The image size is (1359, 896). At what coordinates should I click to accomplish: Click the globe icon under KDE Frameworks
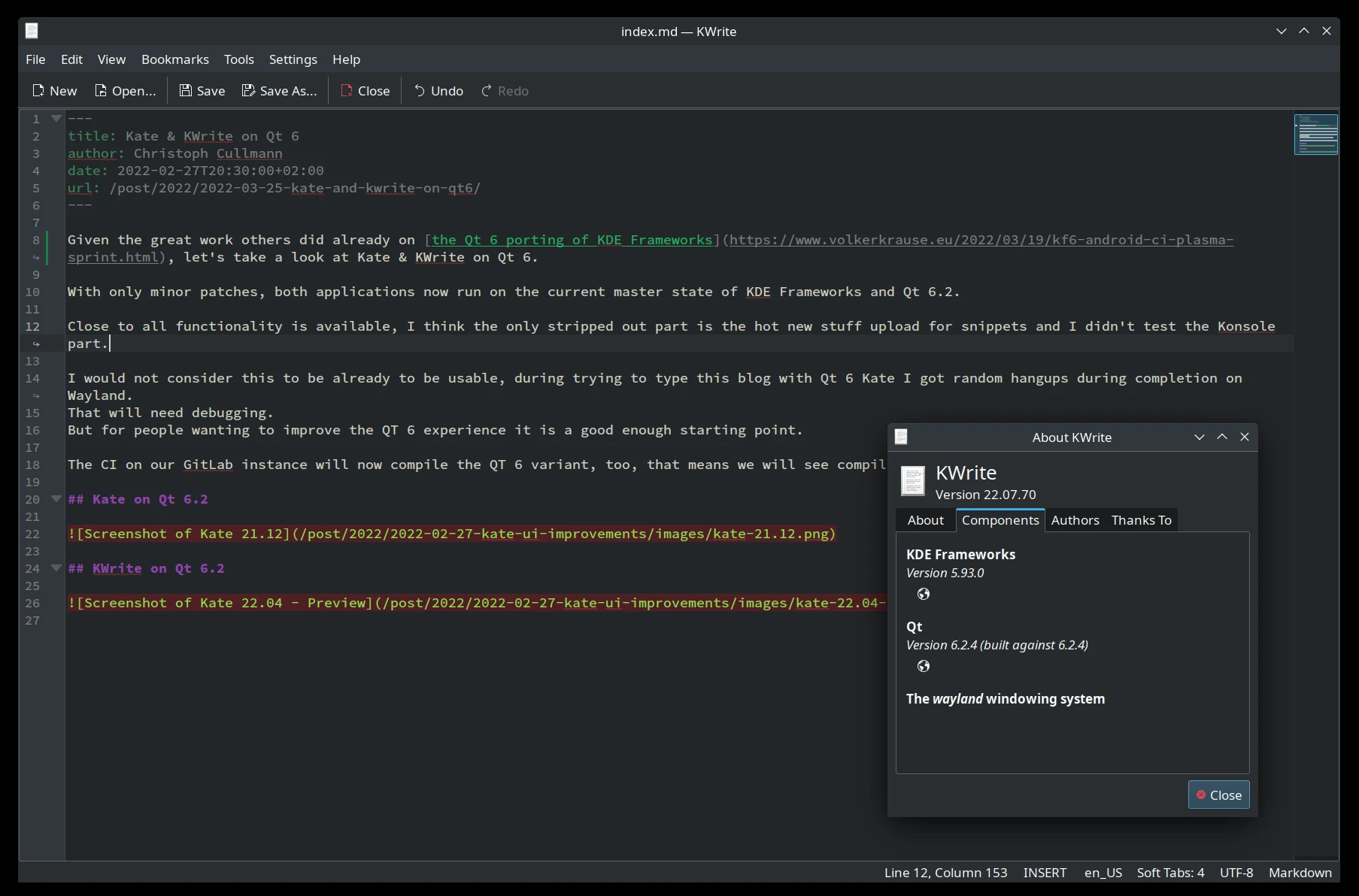tap(924, 594)
